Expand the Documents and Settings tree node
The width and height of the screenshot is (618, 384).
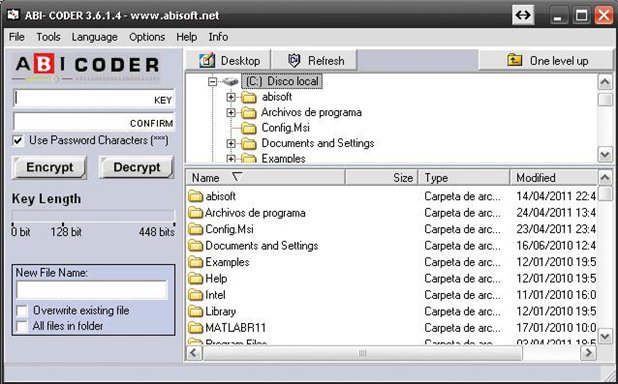[x=231, y=144]
